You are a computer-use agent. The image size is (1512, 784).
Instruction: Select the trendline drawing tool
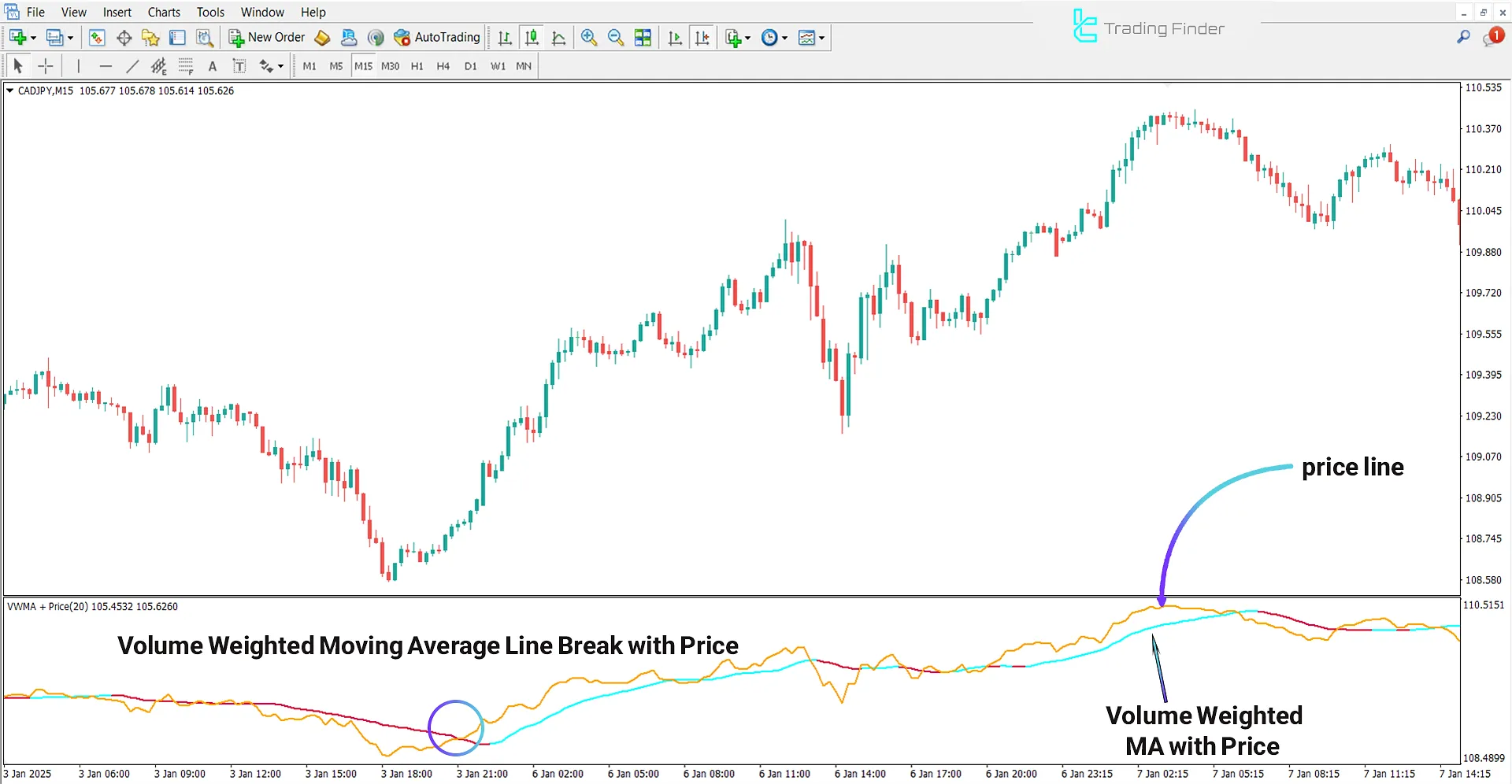pyautogui.click(x=132, y=66)
